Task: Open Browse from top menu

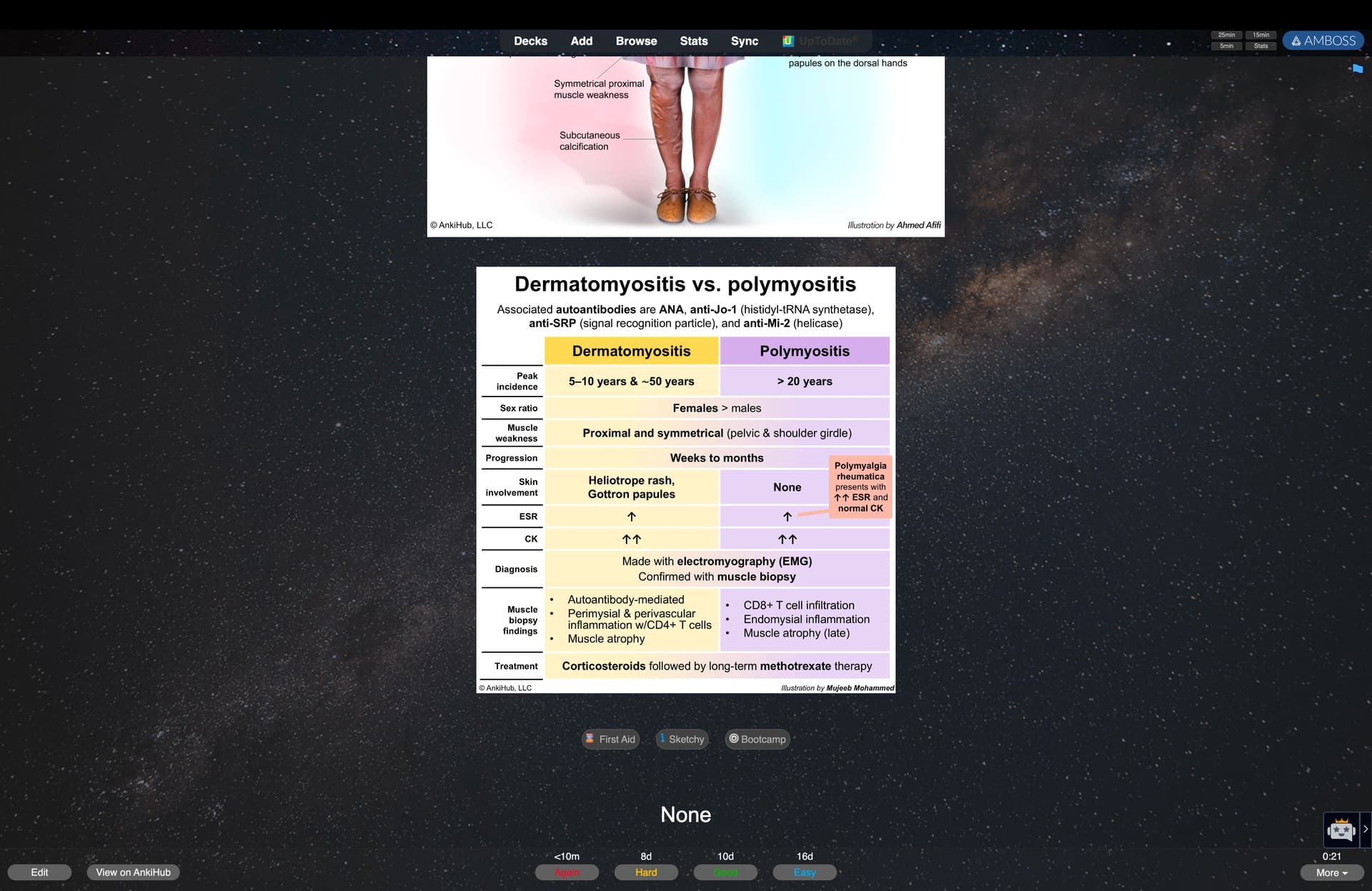Action: pos(636,41)
